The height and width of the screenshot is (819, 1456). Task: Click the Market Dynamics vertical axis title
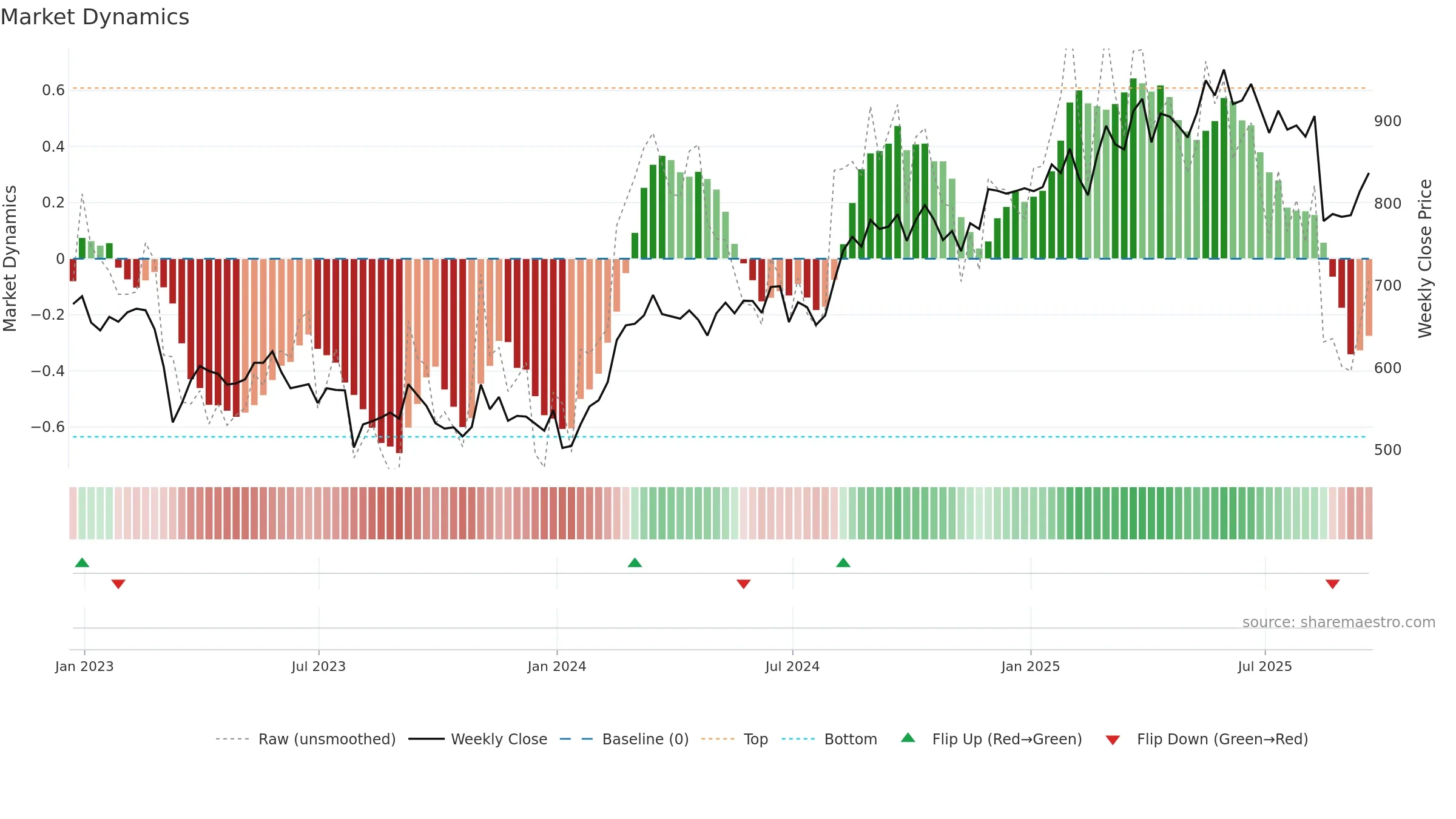point(10,258)
